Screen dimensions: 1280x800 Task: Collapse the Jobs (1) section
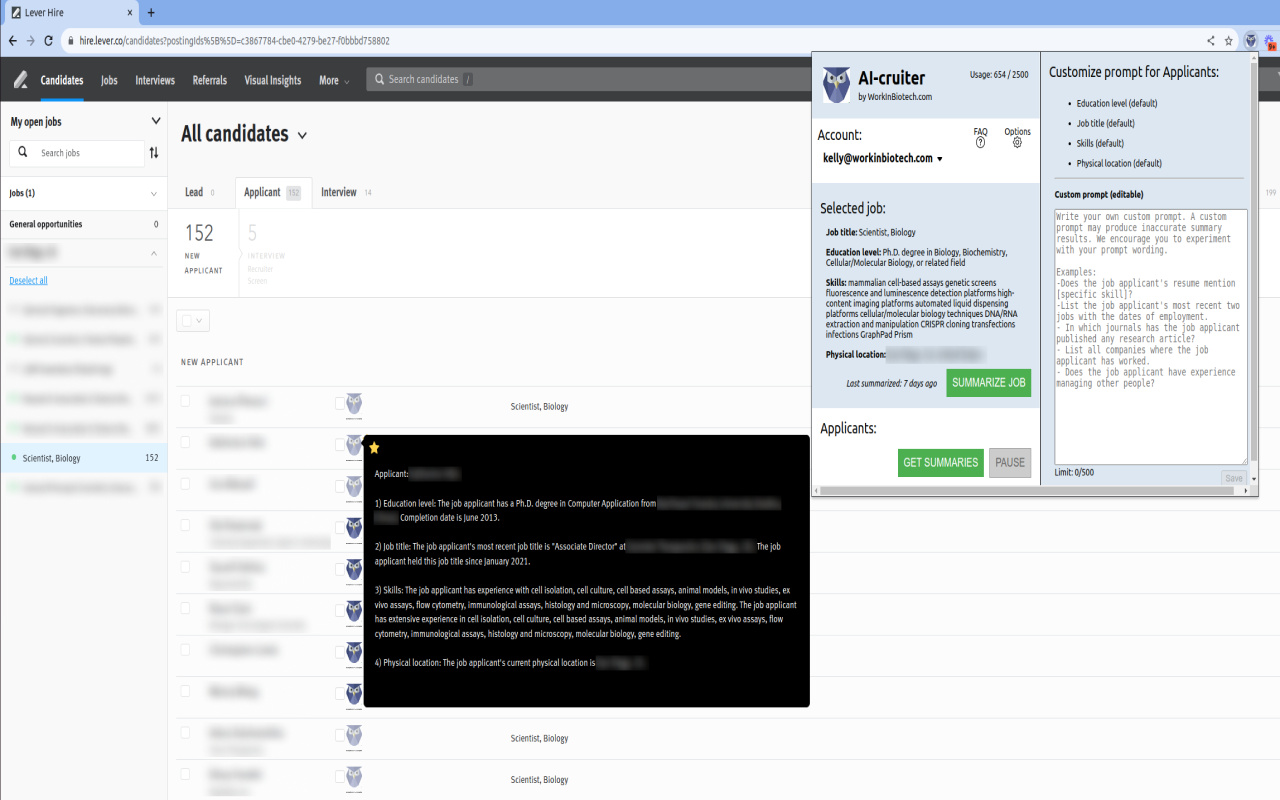(153, 194)
